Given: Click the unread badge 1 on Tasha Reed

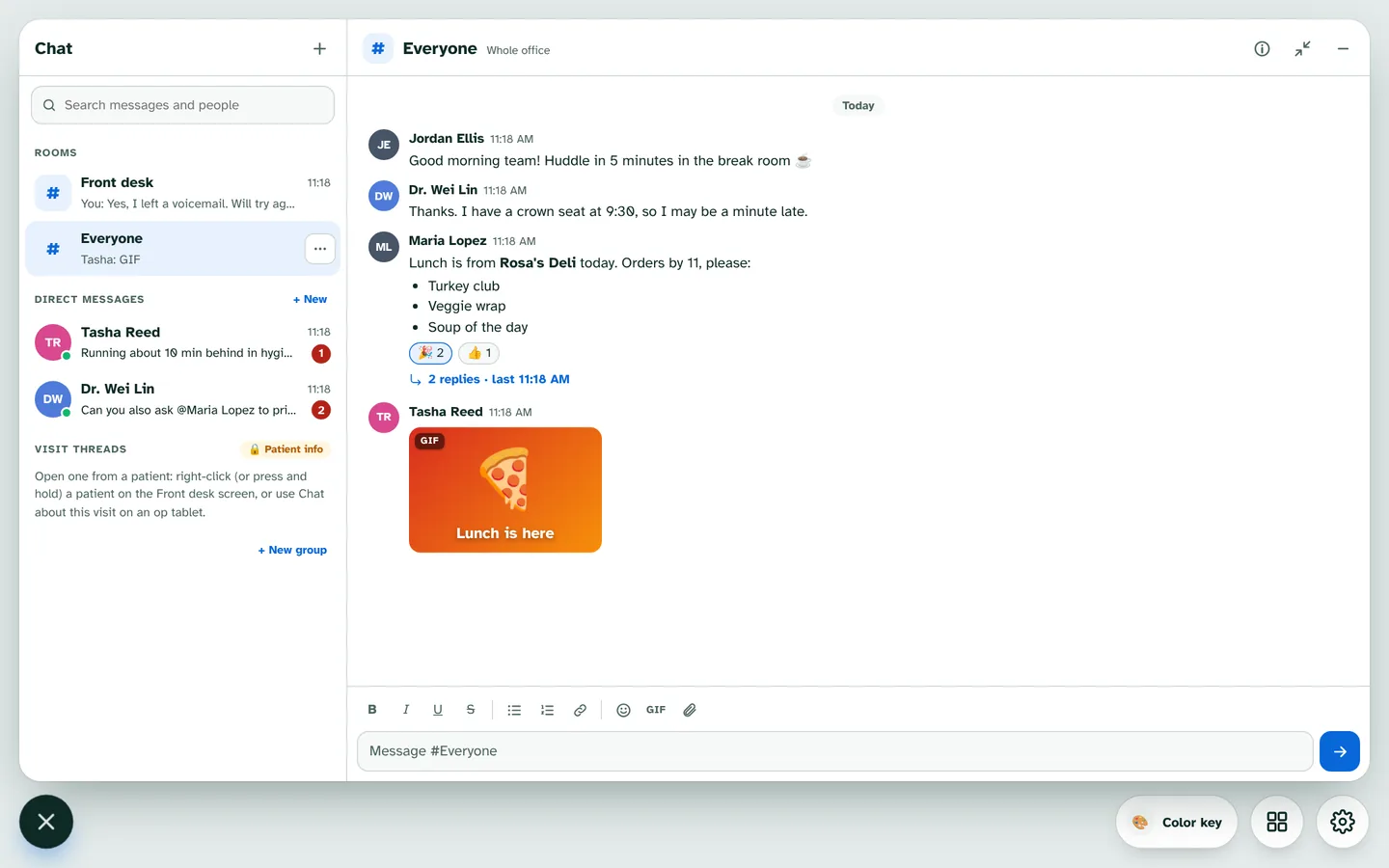Looking at the screenshot, I should (x=321, y=354).
